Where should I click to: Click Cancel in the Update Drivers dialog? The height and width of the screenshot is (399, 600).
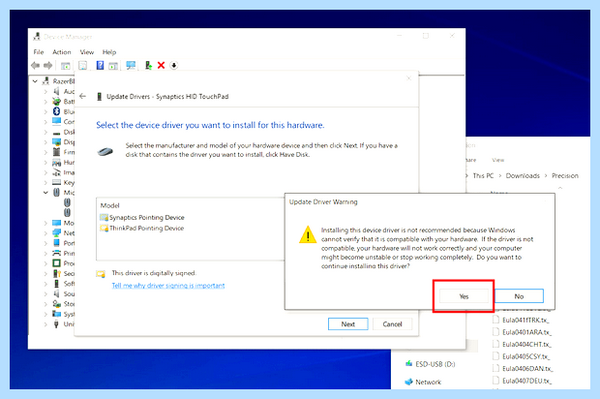pos(392,324)
